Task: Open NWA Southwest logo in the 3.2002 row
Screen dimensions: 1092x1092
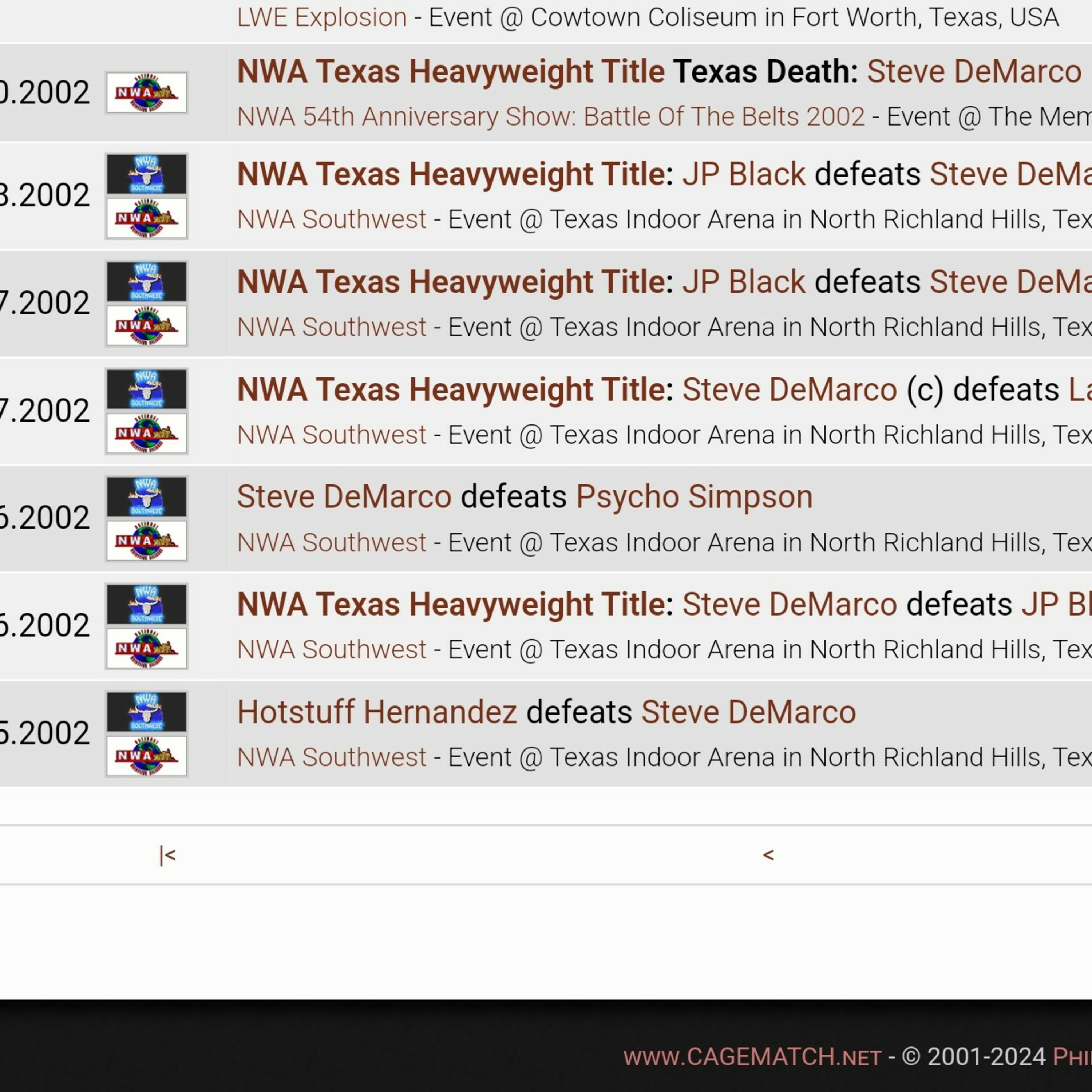Action: [146, 174]
